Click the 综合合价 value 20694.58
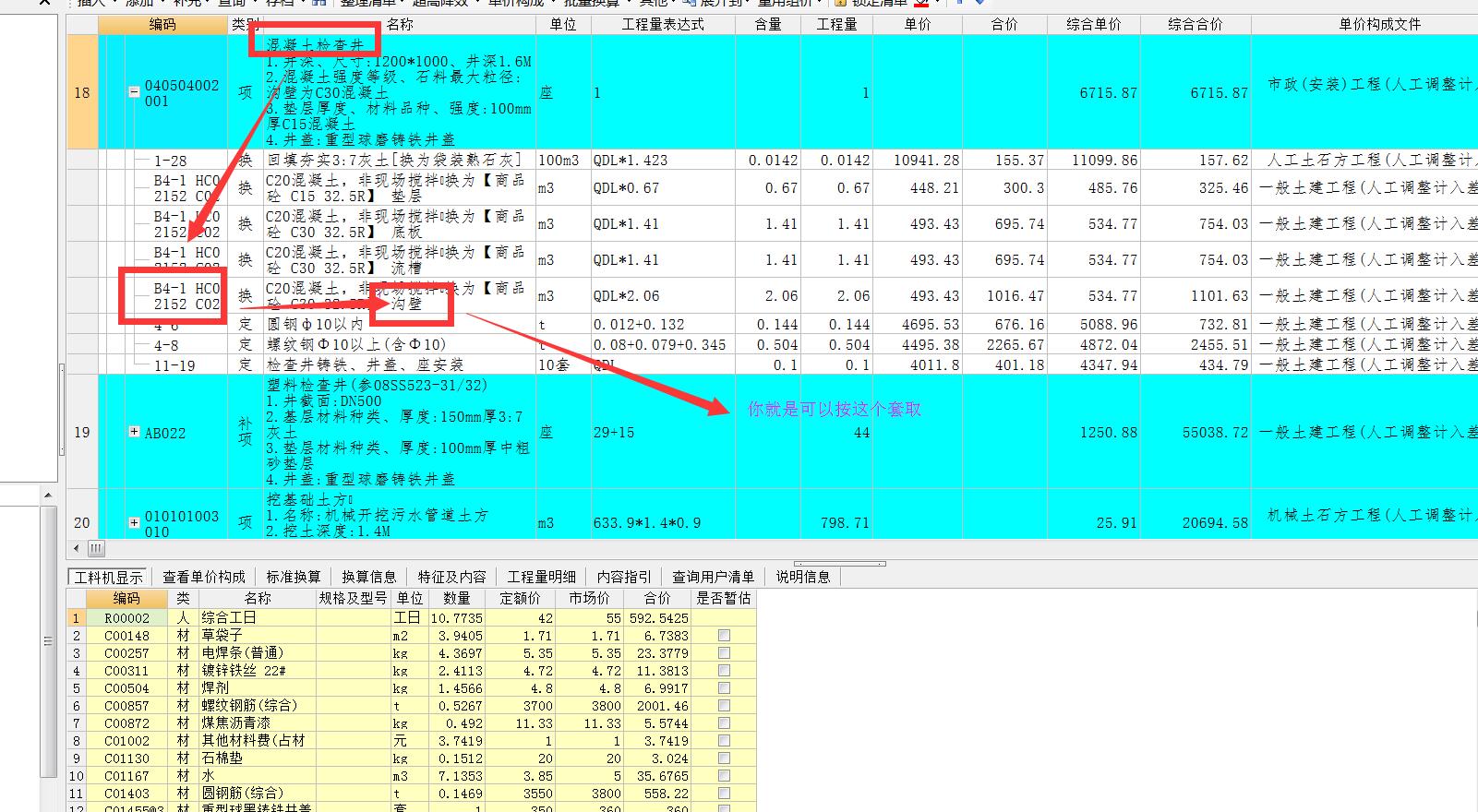Image resolution: width=1478 pixels, height=812 pixels. point(1215,522)
